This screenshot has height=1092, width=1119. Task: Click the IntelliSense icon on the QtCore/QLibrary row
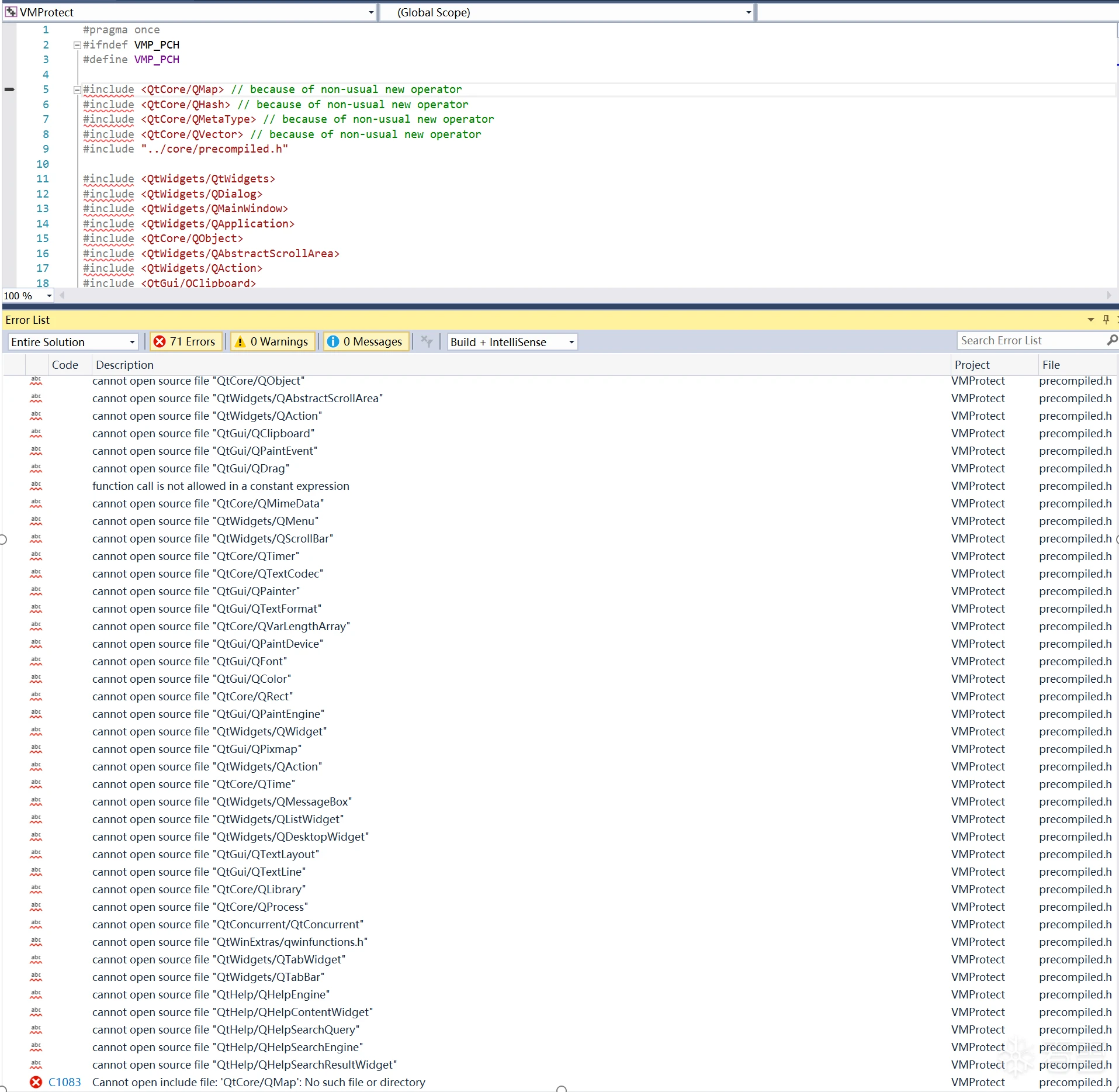[36, 889]
